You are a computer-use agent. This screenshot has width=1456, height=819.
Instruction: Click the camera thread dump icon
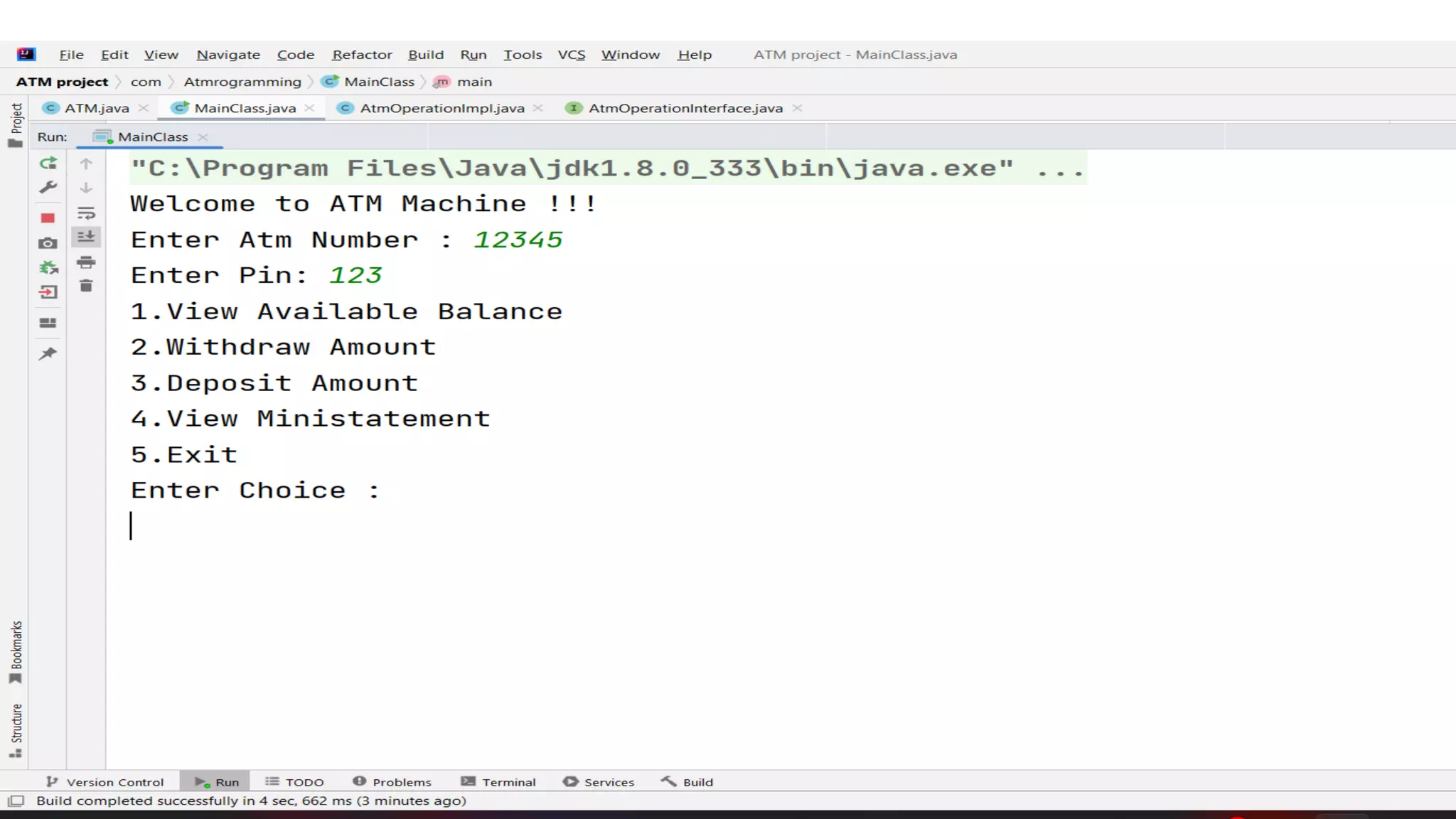(x=48, y=243)
